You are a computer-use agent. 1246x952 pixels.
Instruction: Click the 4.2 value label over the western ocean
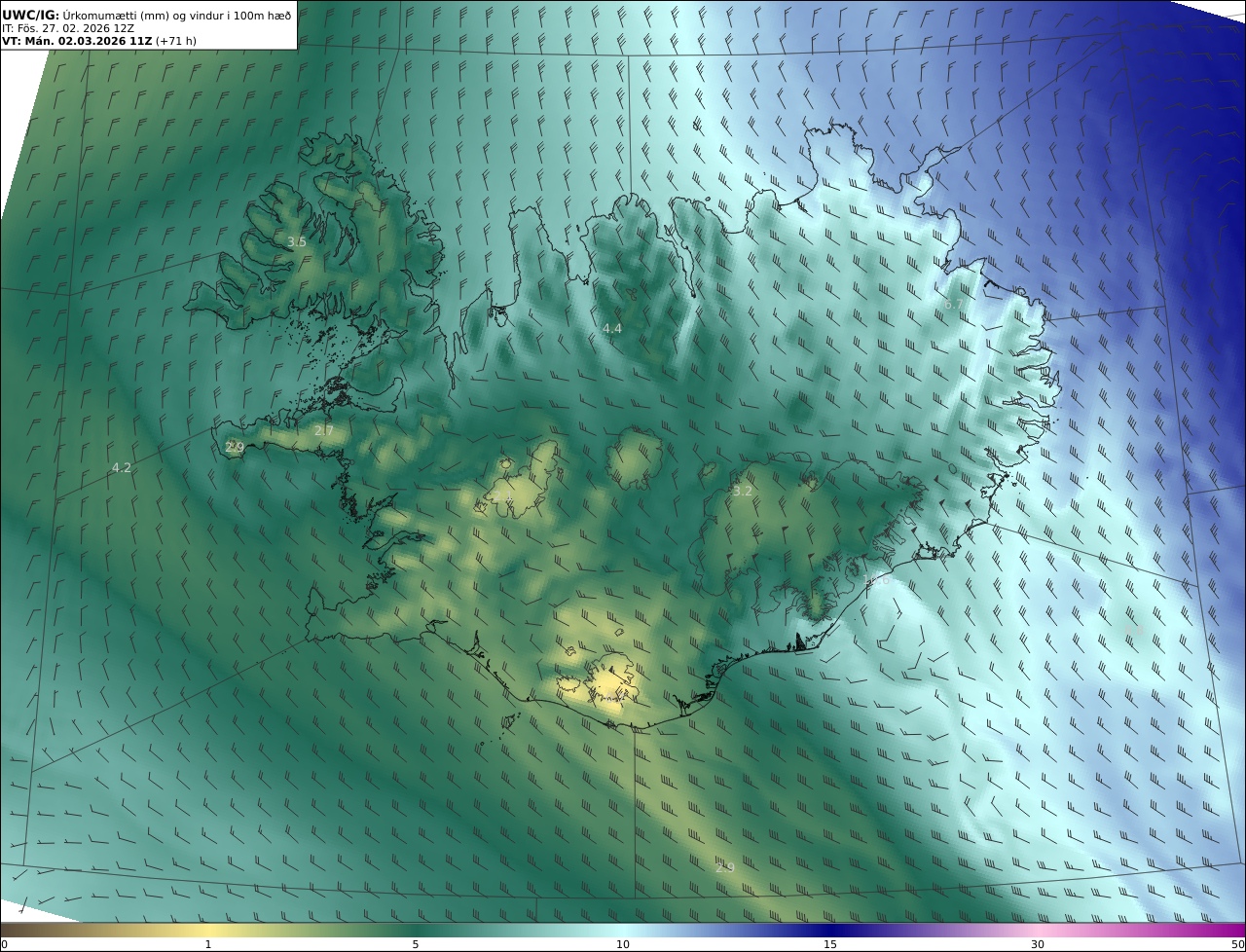tap(121, 467)
